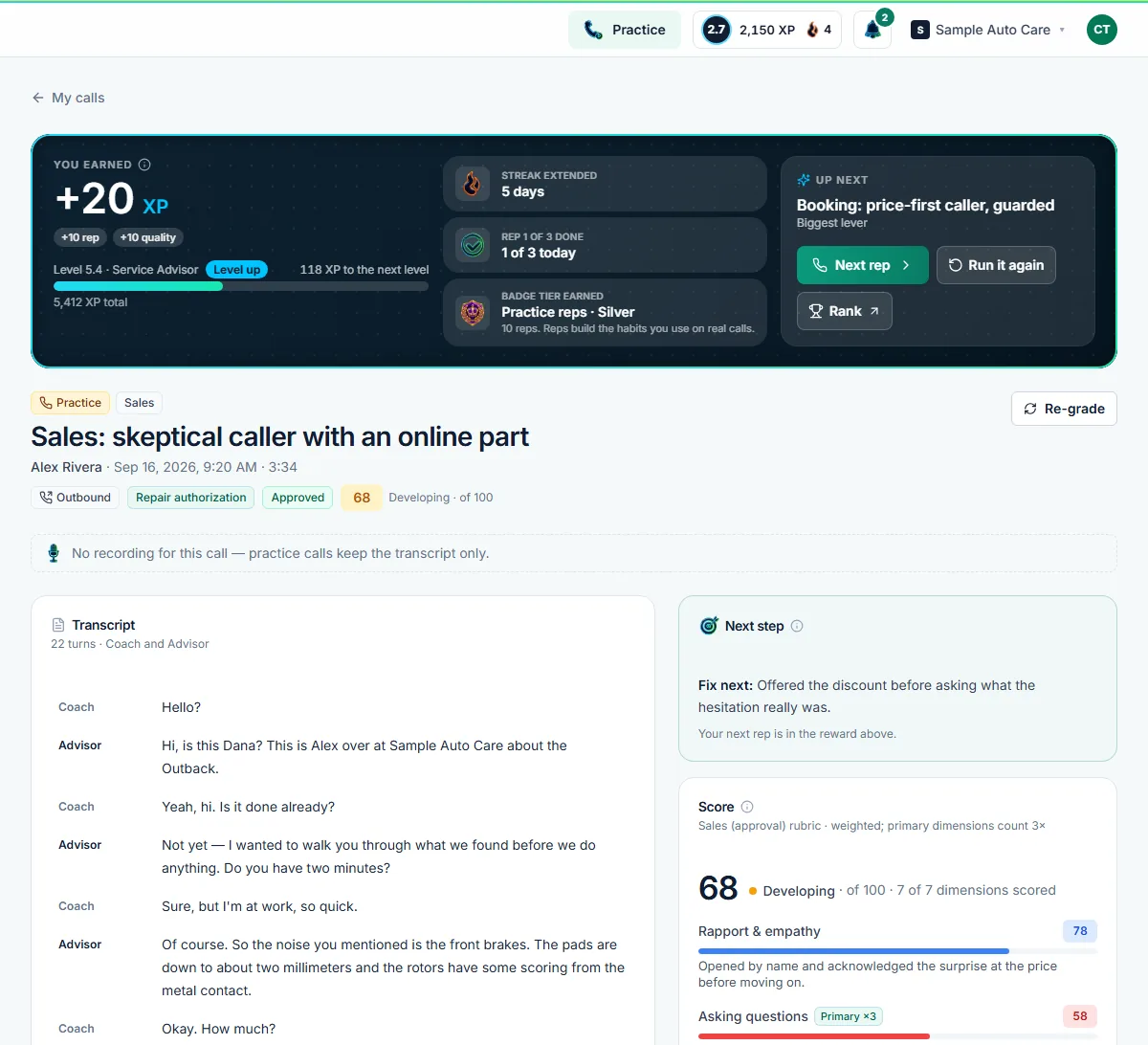Click the +10 quality pill

point(148,237)
